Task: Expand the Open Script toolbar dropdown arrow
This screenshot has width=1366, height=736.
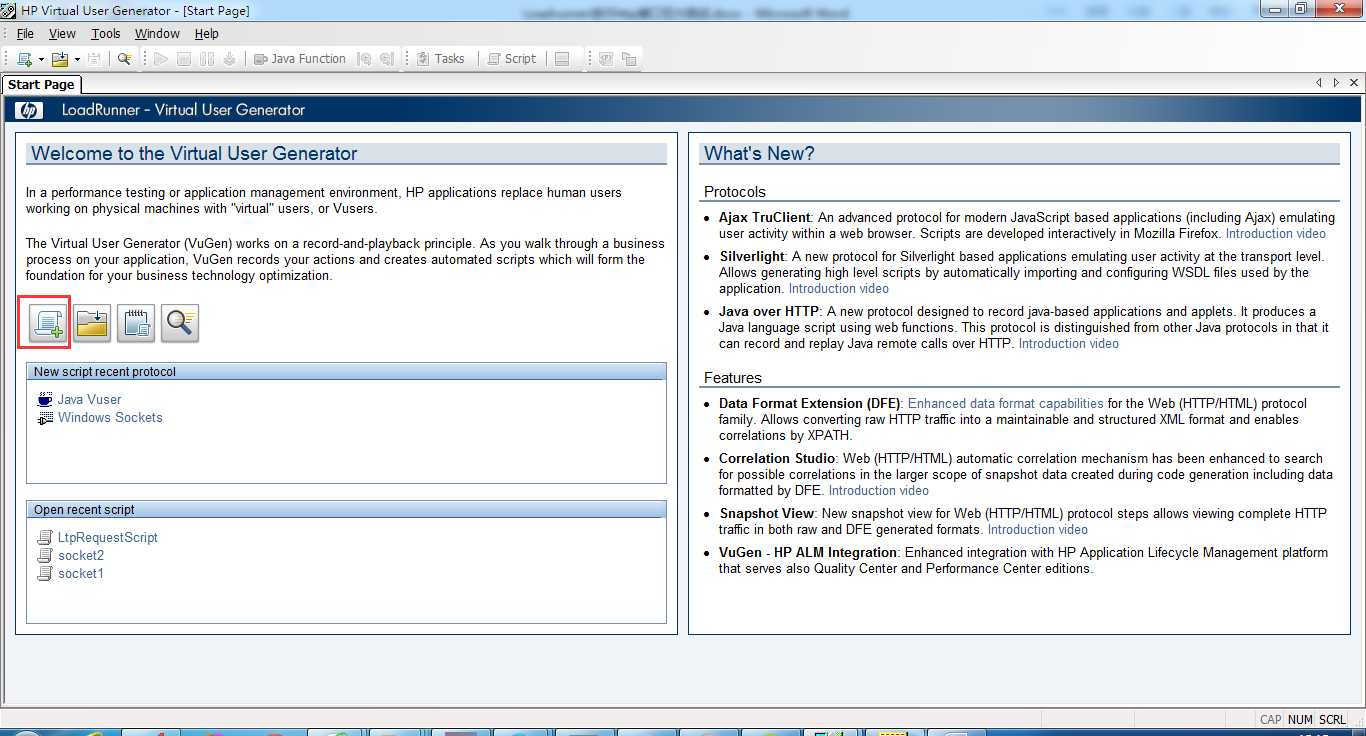Action: point(77,59)
